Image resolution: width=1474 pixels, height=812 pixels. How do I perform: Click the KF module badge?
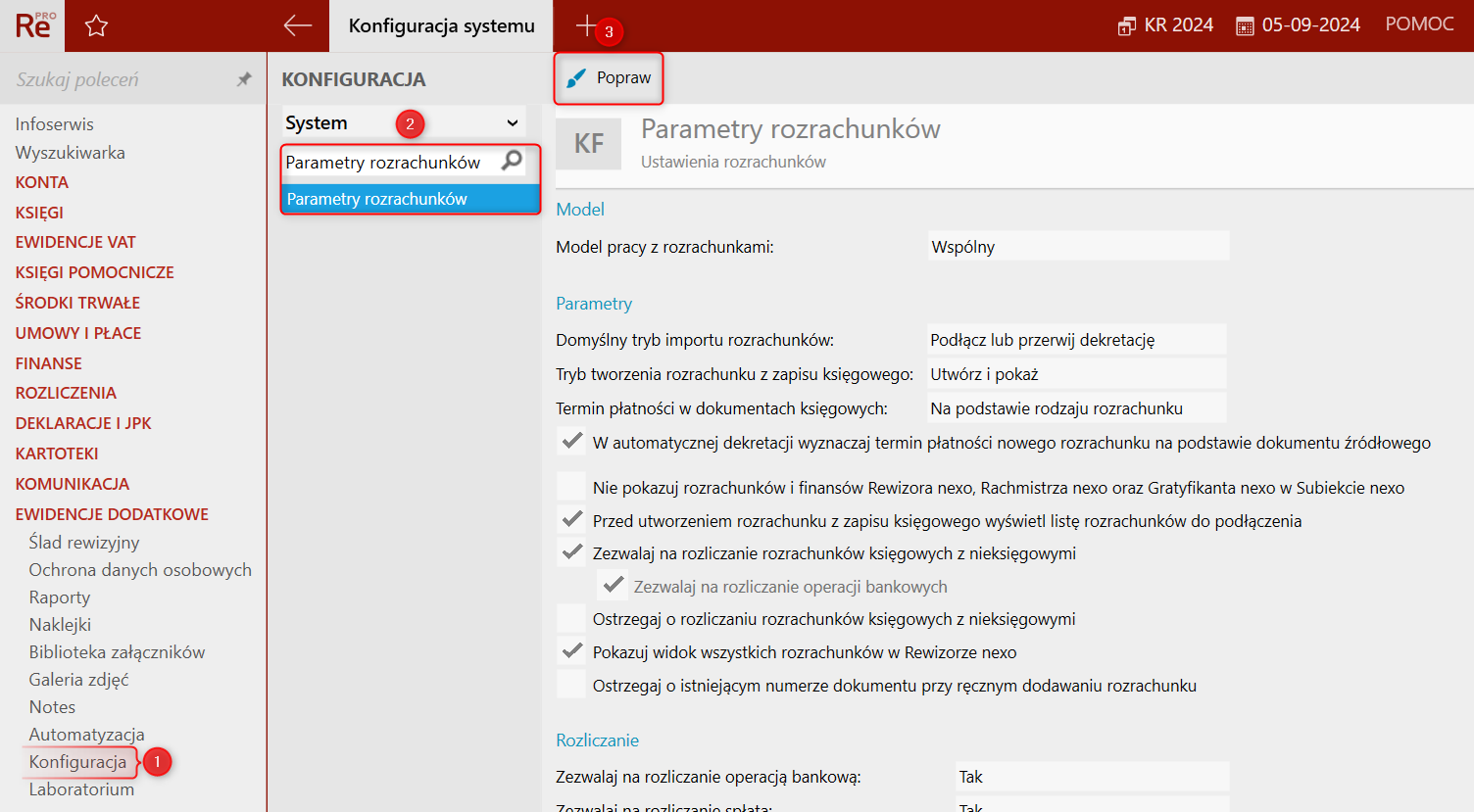(588, 144)
